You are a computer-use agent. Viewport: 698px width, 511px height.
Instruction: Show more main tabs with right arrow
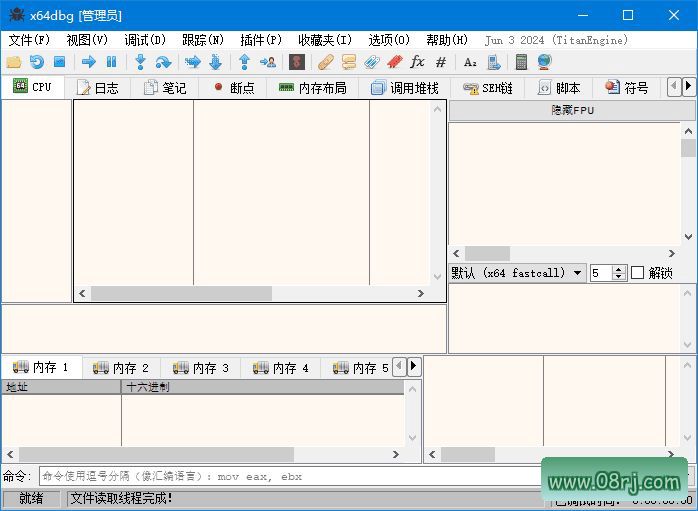point(688,86)
